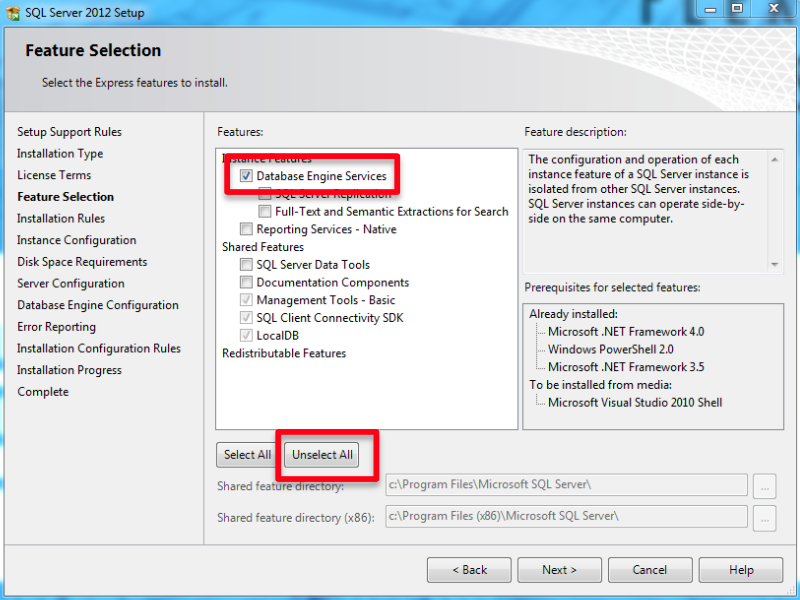Image resolution: width=800 pixels, height=600 pixels.
Task: Click browse button for Shared feature directory (x86)
Action: [x=765, y=517]
